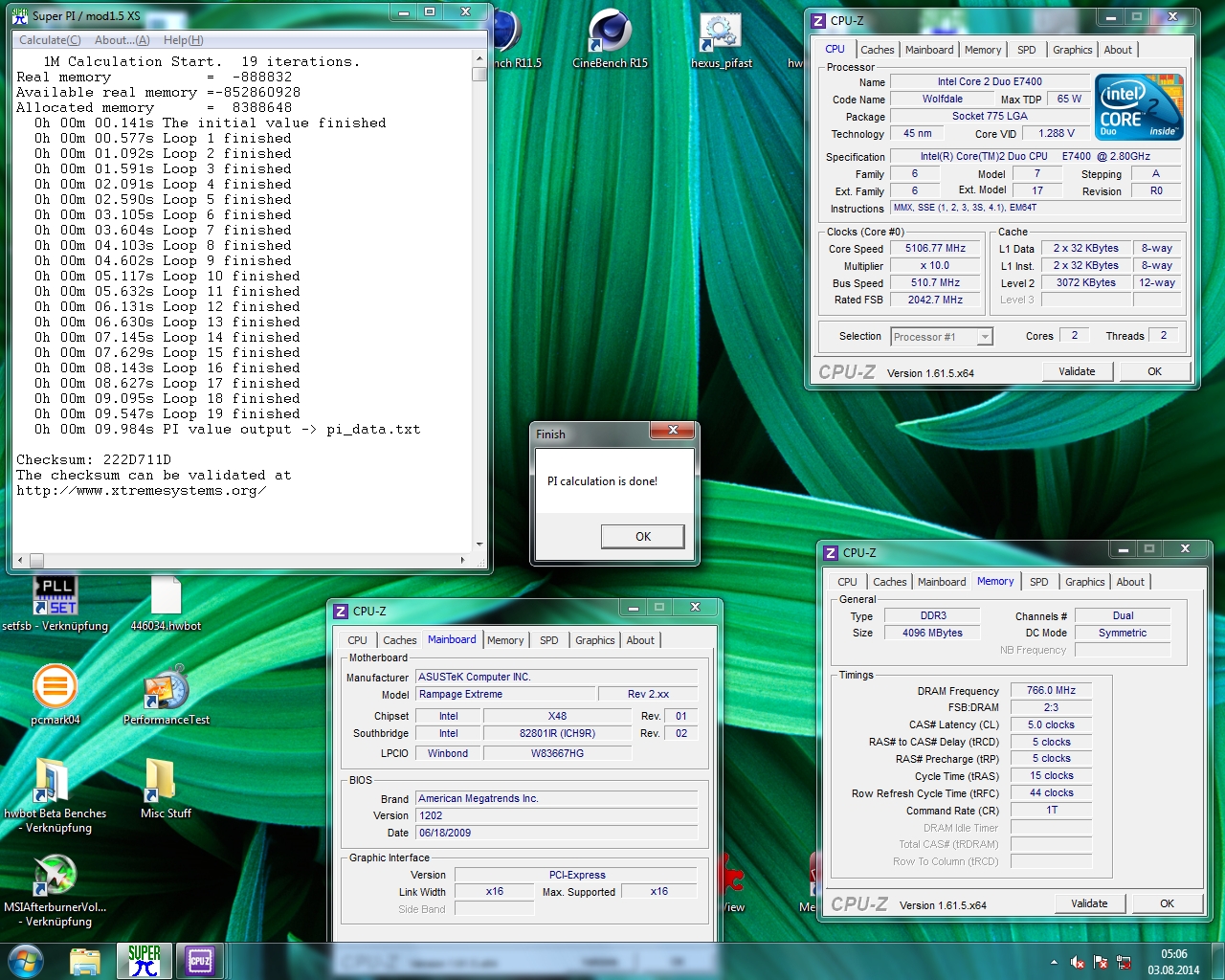Select Mainboard tab in Memory CPU-Z window
Viewport: 1225px width, 980px height.
tap(942, 582)
